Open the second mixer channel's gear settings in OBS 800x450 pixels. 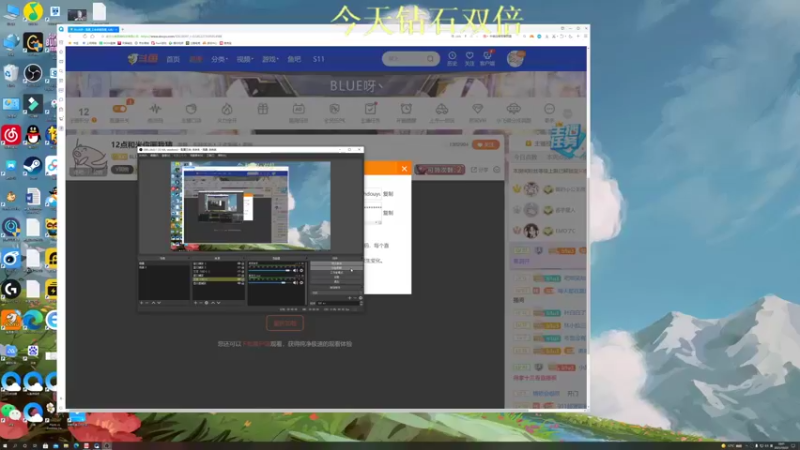(302, 283)
